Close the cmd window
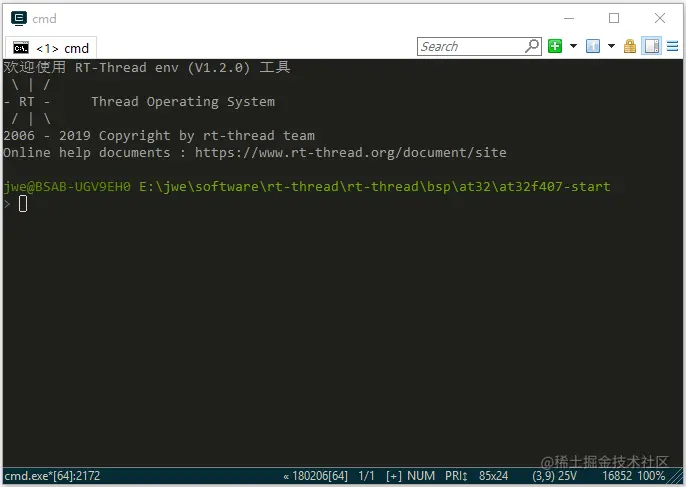Viewport: 686px width, 487px height. (660, 18)
